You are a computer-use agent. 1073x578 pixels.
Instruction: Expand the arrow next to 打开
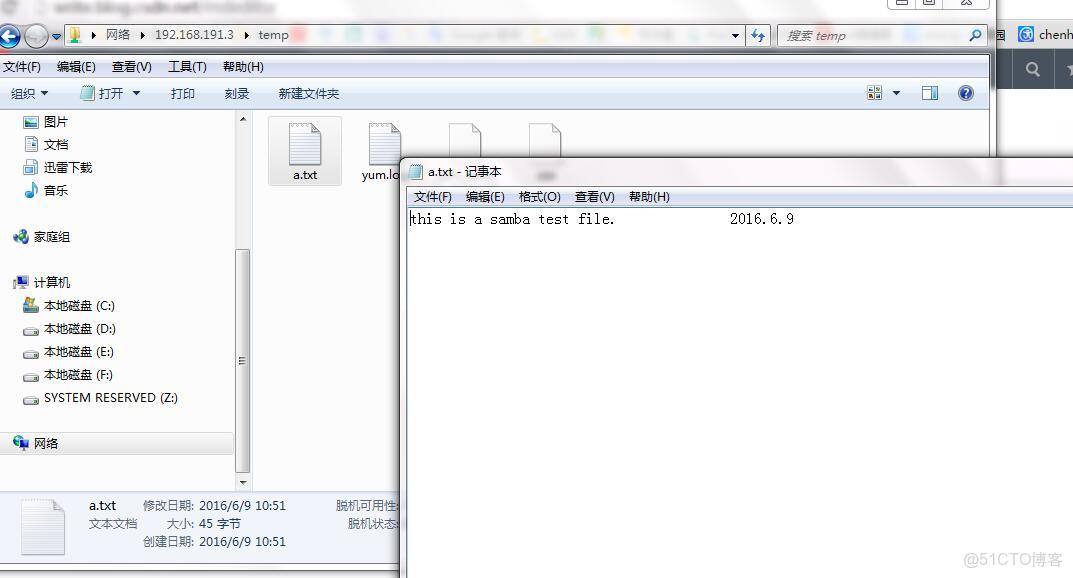tap(136, 93)
